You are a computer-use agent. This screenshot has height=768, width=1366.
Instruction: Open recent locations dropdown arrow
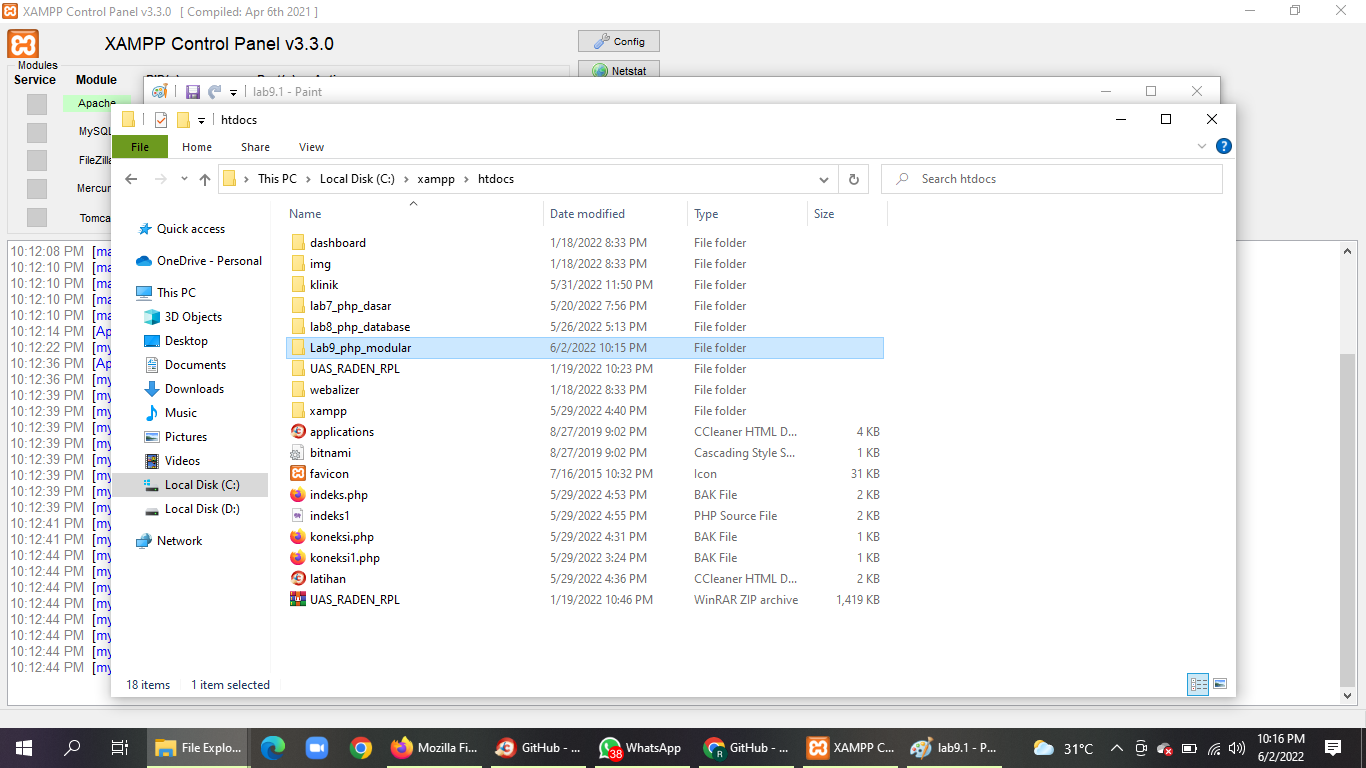point(184,179)
